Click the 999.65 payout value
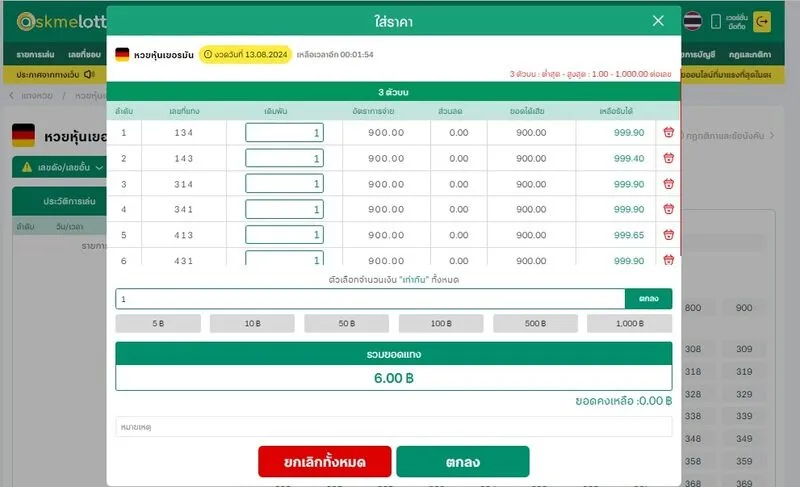 point(629,235)
